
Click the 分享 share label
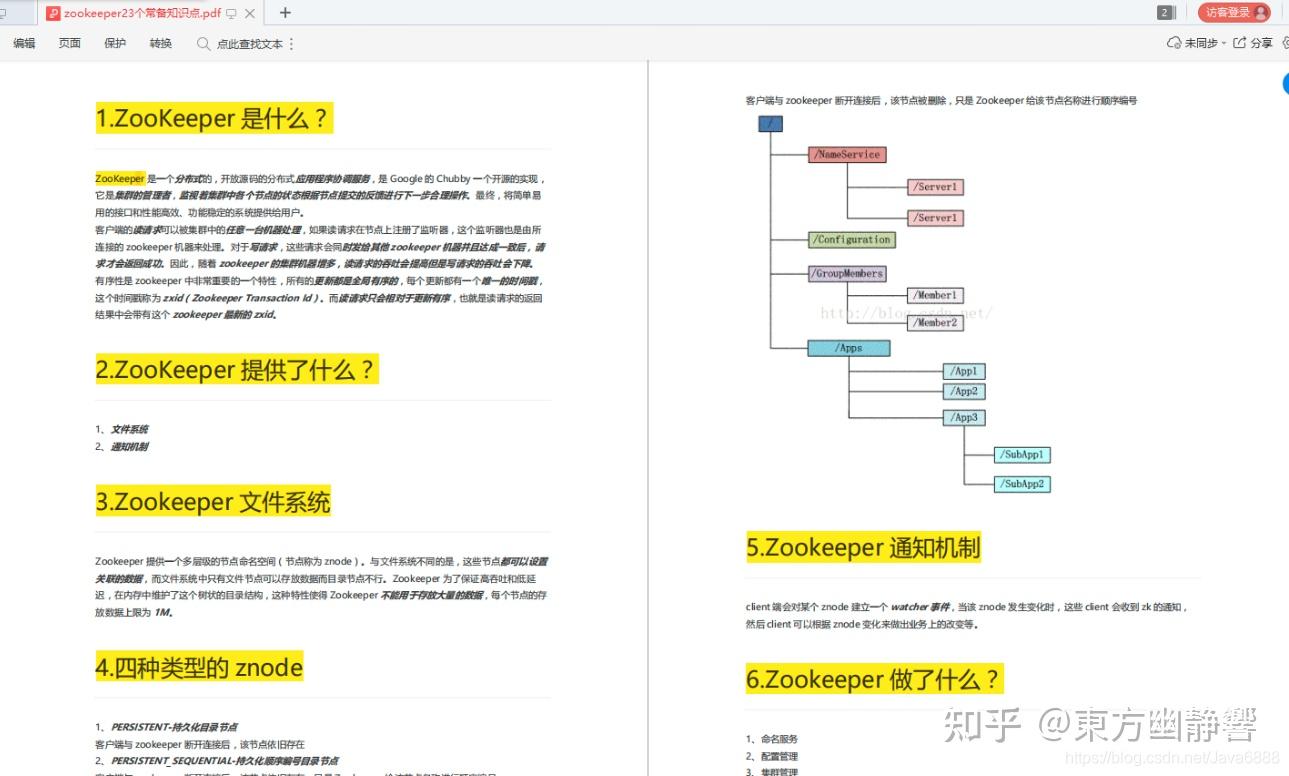coord(1262,44)
